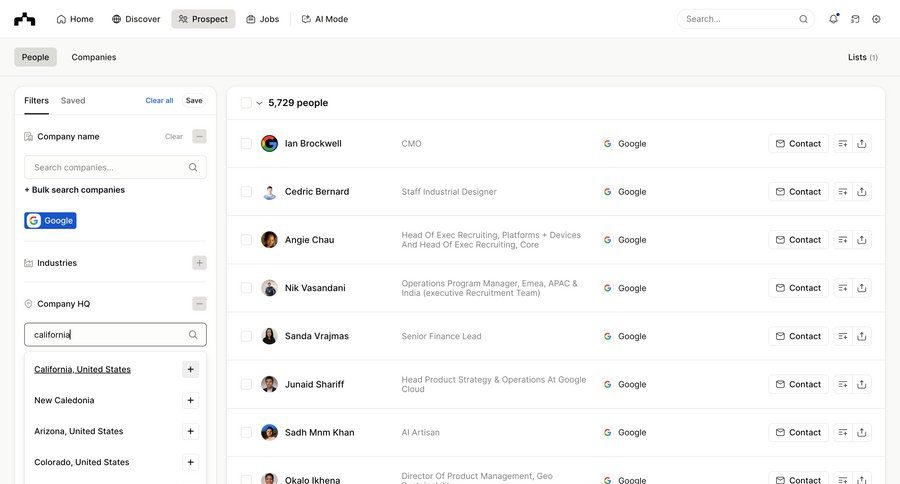Collapse the Company name filter section
This screenshot has height=484, width=900.
199,137
